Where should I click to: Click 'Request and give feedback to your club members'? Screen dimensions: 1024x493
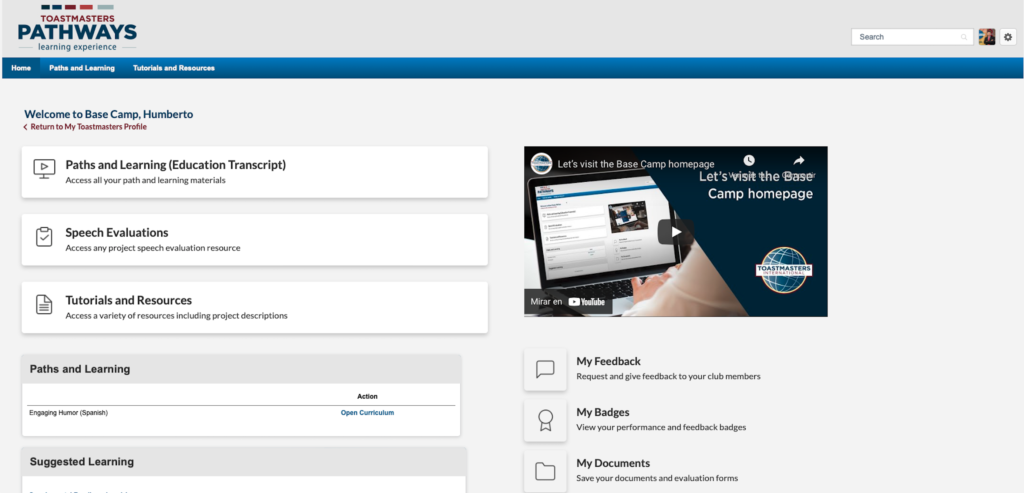click(668, 376)
